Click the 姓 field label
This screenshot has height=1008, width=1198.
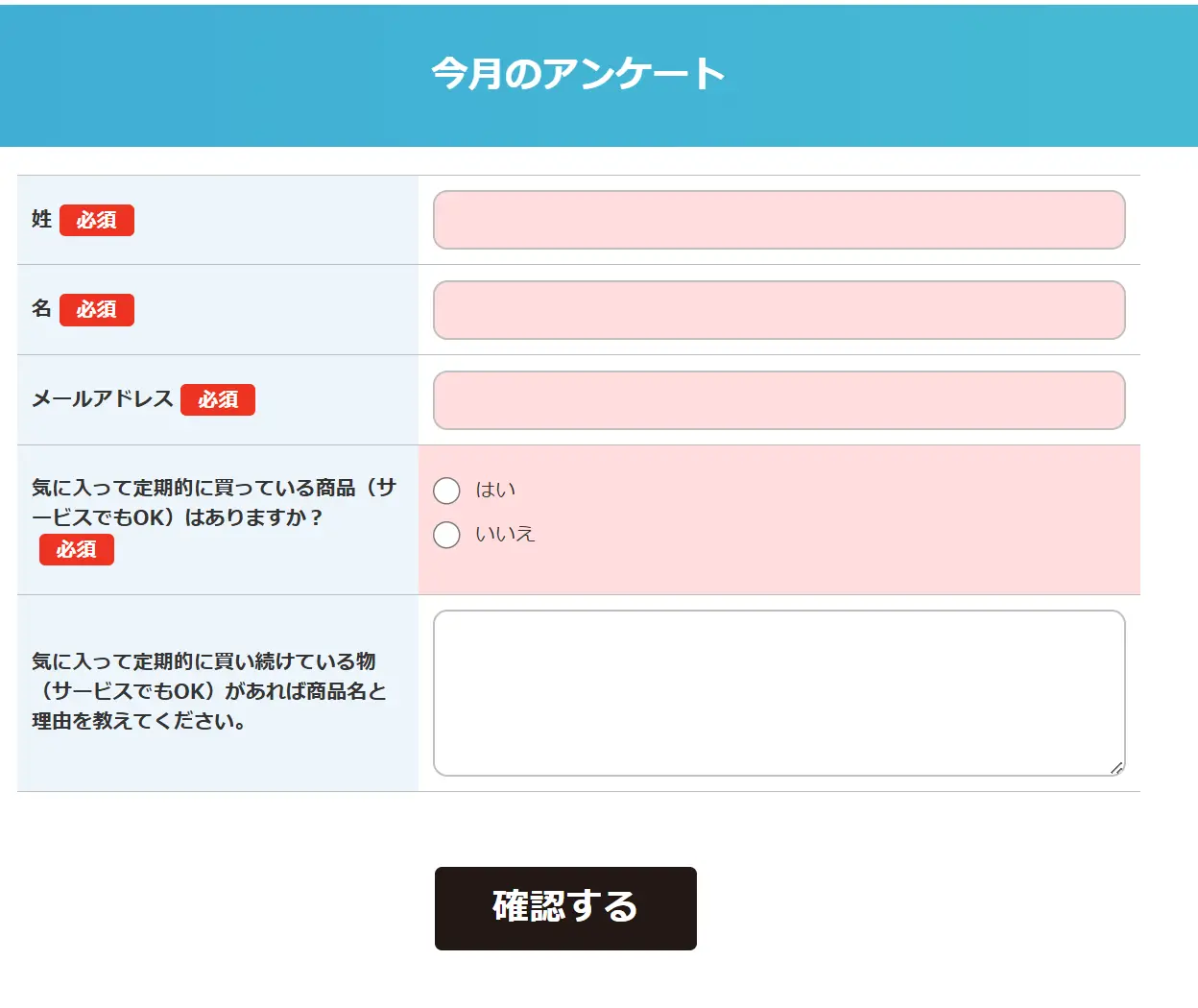pos(41,219)
